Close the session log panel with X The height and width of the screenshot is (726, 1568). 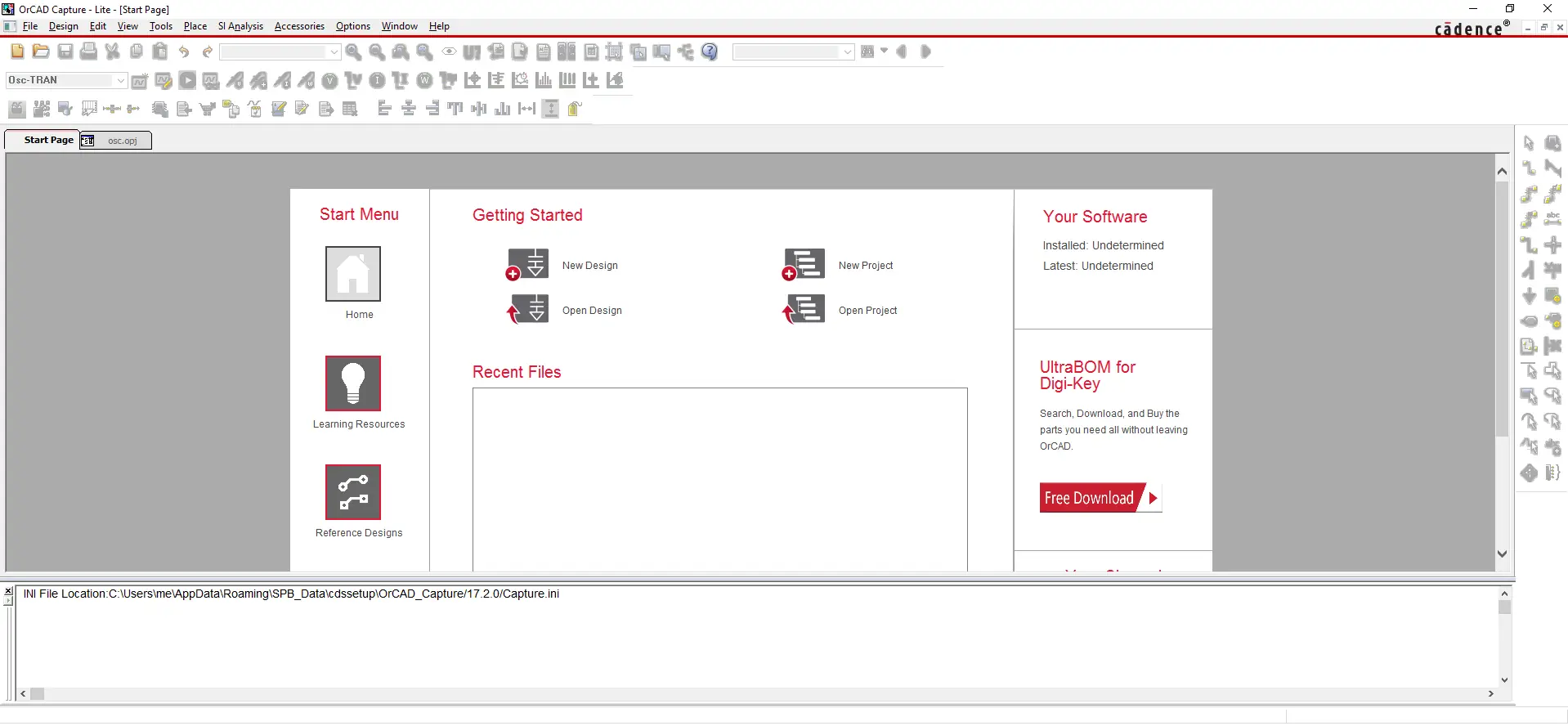point(8,590)
